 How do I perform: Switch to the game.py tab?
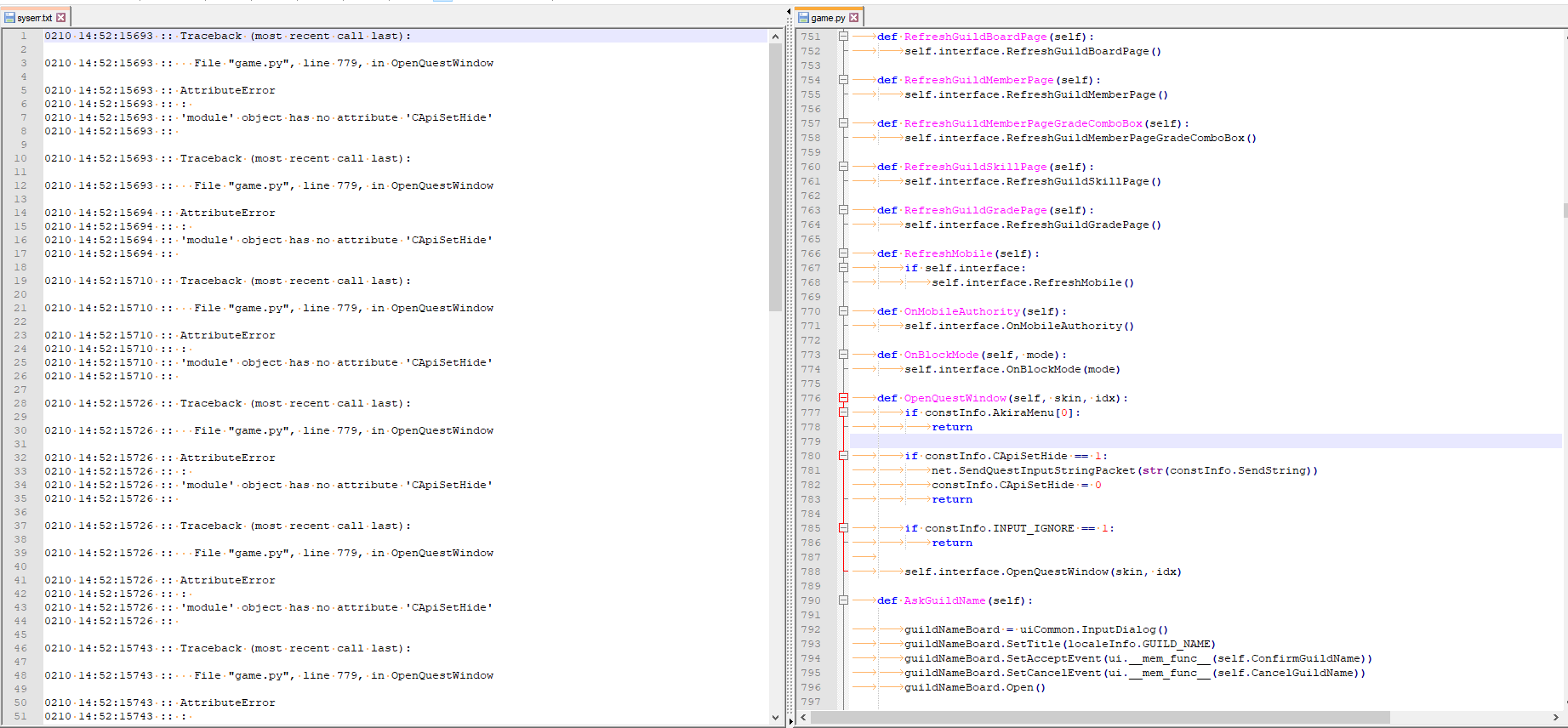tap(828, 17)
